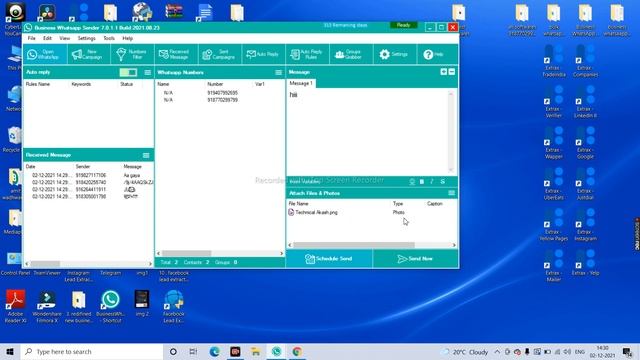Open the Numbers Filter tool
Image resolution: width=640 pixels, height=360 pixels.
pyautogui.click(x=132, y=54)
